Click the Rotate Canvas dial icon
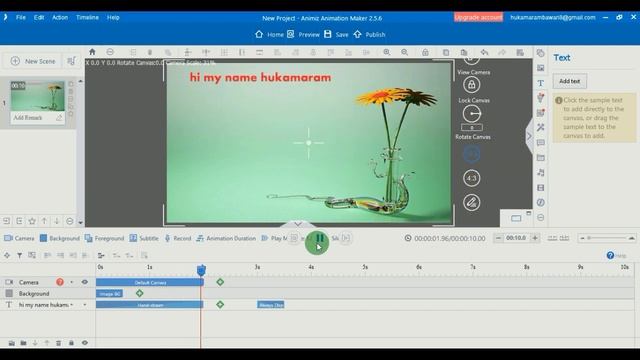Viewport: 640px width, 360px height. click(x=471, y=114)
